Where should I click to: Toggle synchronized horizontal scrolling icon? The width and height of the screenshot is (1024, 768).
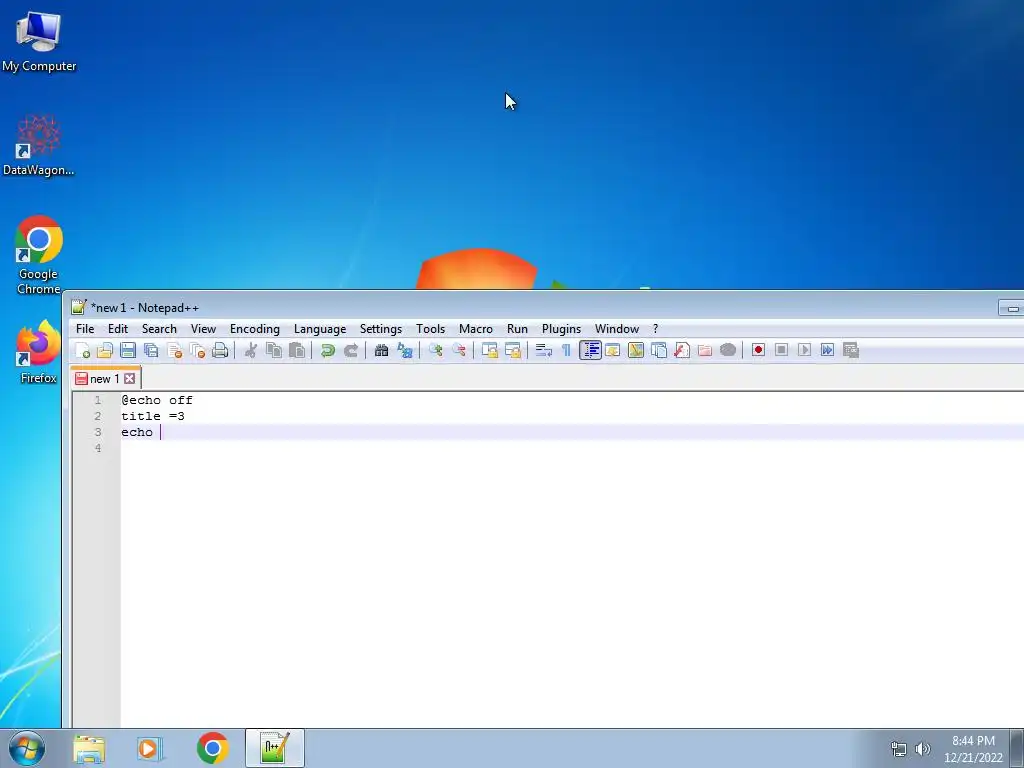click(x=513, y=351)
